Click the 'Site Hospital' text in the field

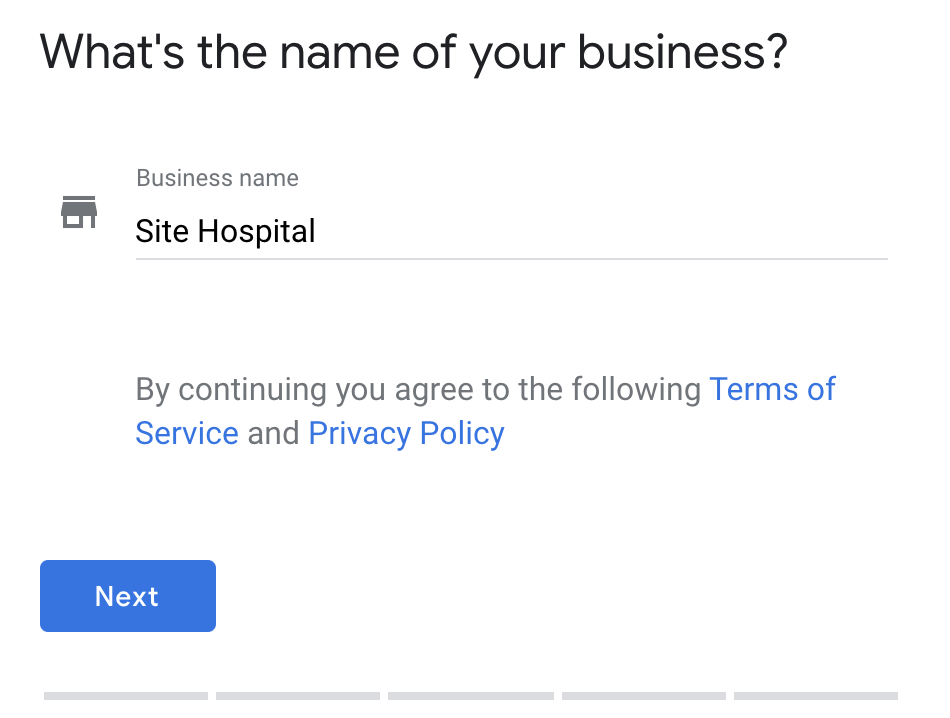225,232
